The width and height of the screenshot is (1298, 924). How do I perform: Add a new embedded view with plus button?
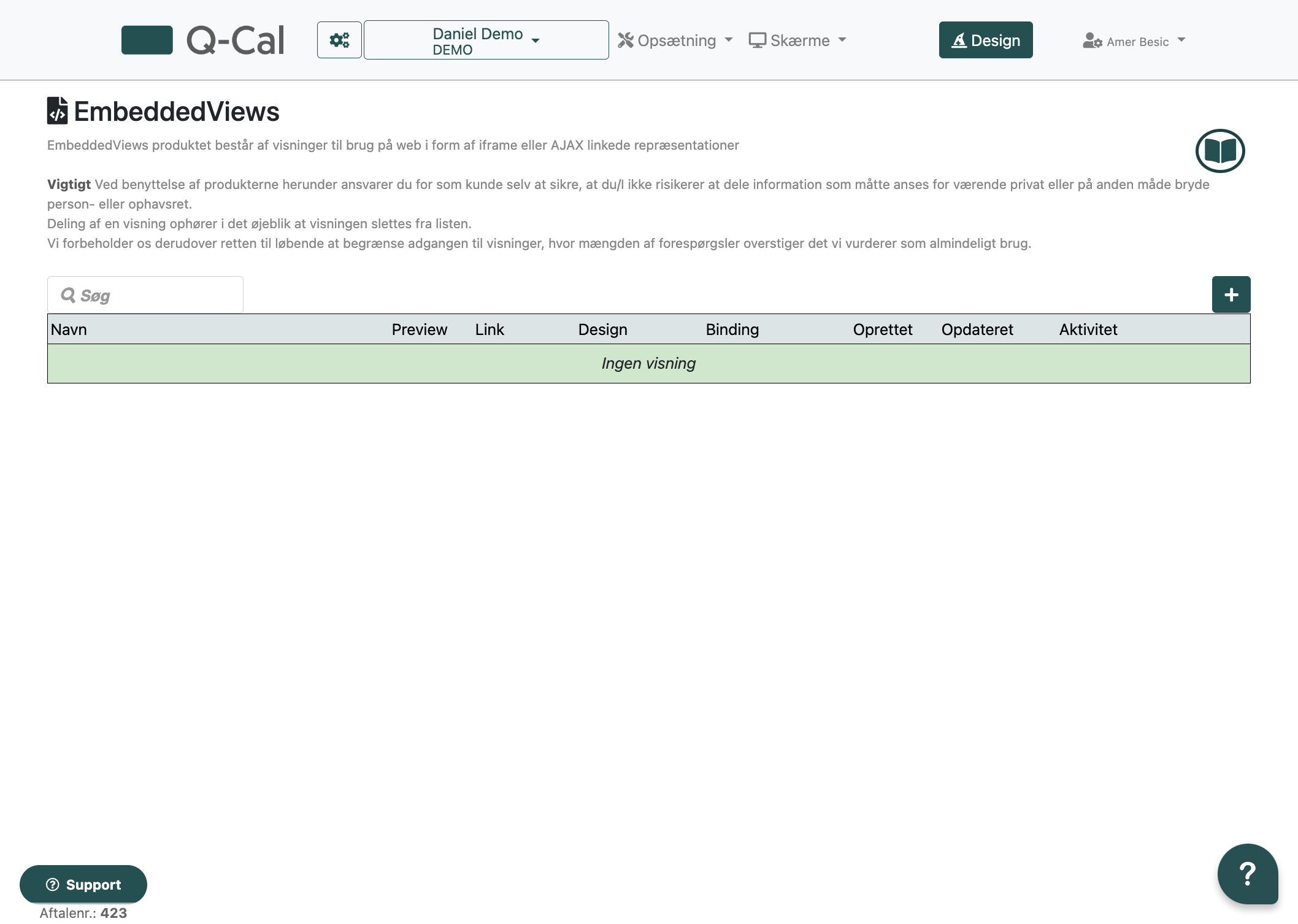pos(1231,295)
